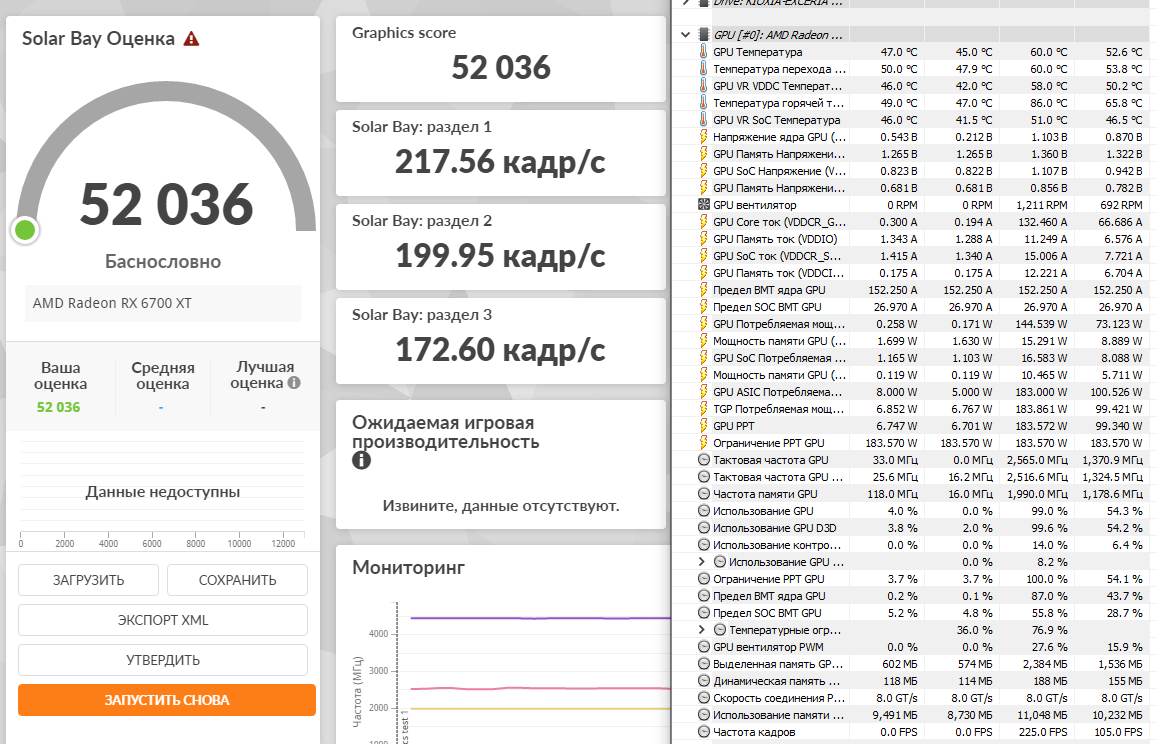Click circle icon of Скорость соединения PCIe row
The height and width of the screenshot is (744, 1157).
pyautogui.click(x=703, y=698)
